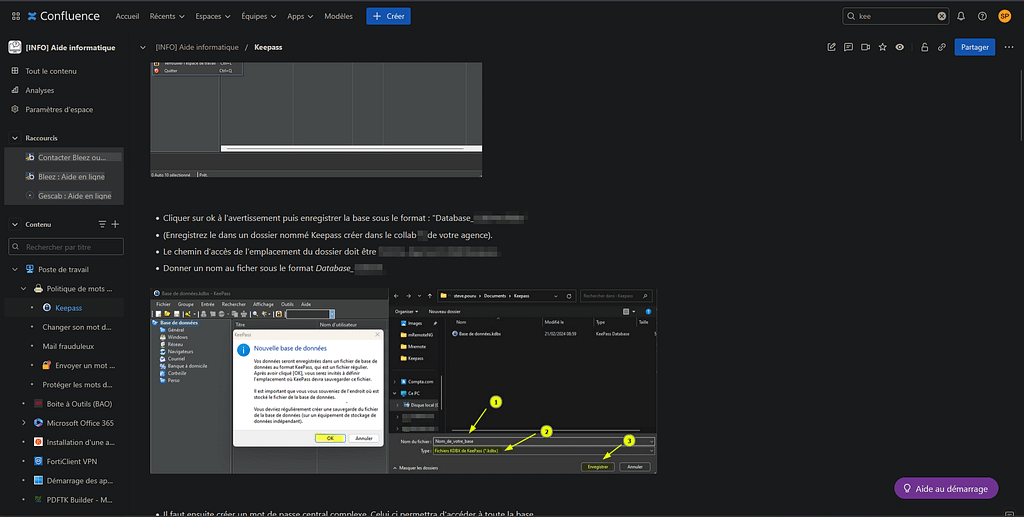The image size is (1024, 517).
Task: Click the blue Partager button
Action: (974, 47)
